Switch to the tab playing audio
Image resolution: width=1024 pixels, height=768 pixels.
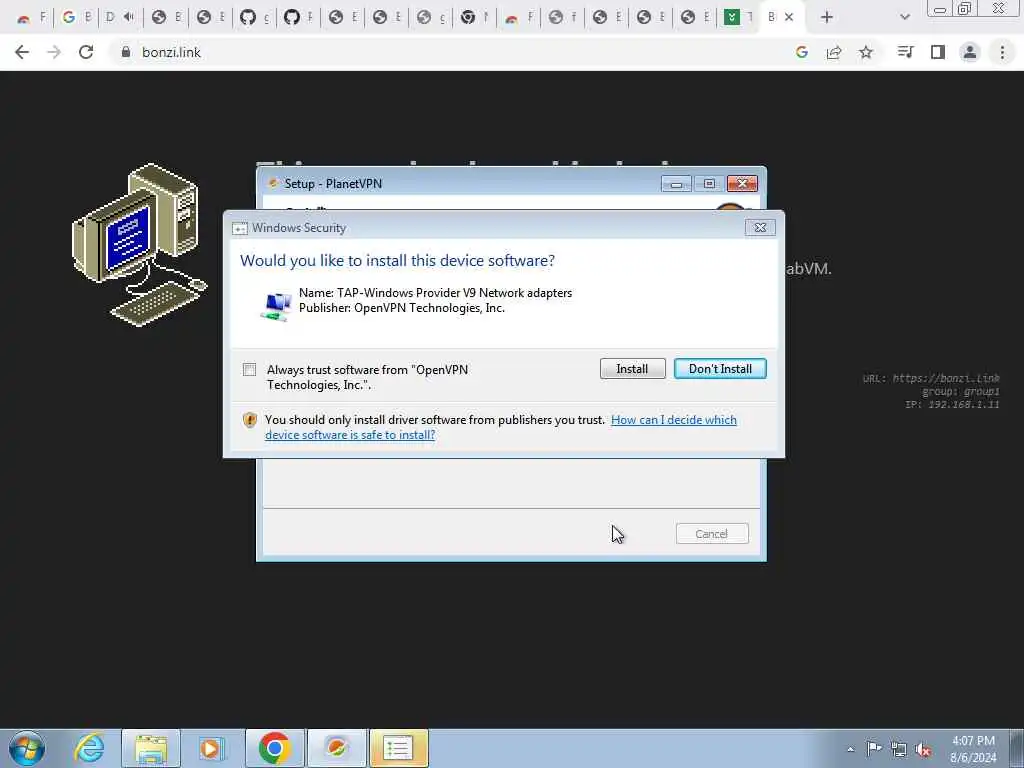pyautogui.click(x=120, y=17)
